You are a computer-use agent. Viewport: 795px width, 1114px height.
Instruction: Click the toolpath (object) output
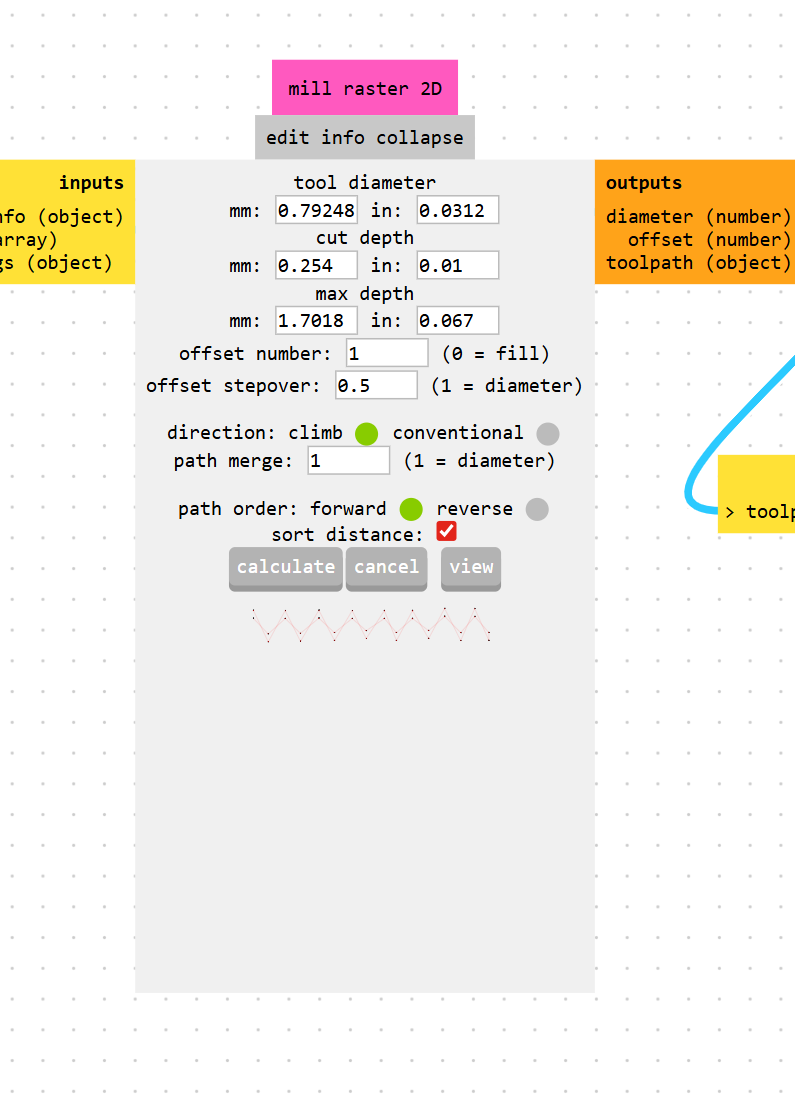click(x=698, y=263)
